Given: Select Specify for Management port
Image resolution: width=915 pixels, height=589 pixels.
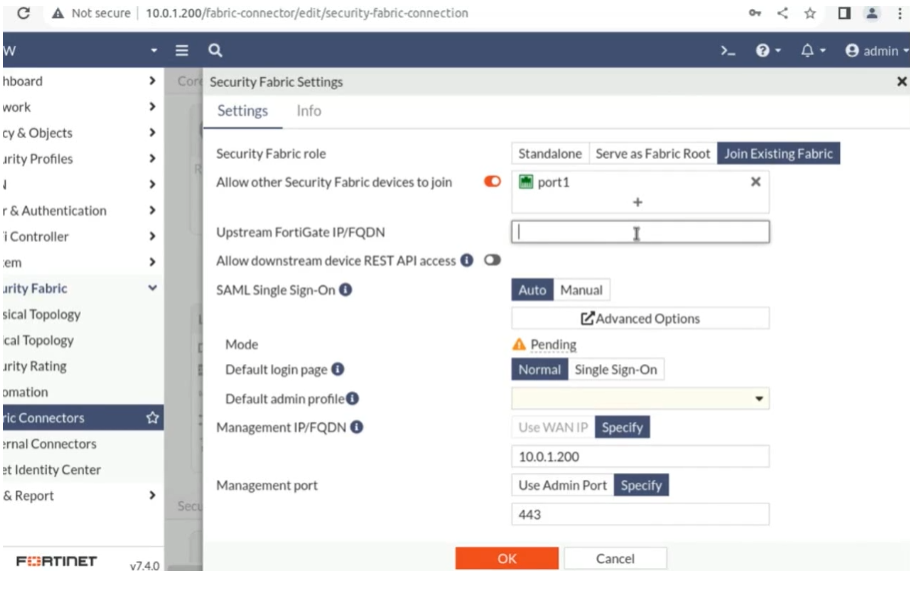Looking at the screenshot, I should 641,485.
